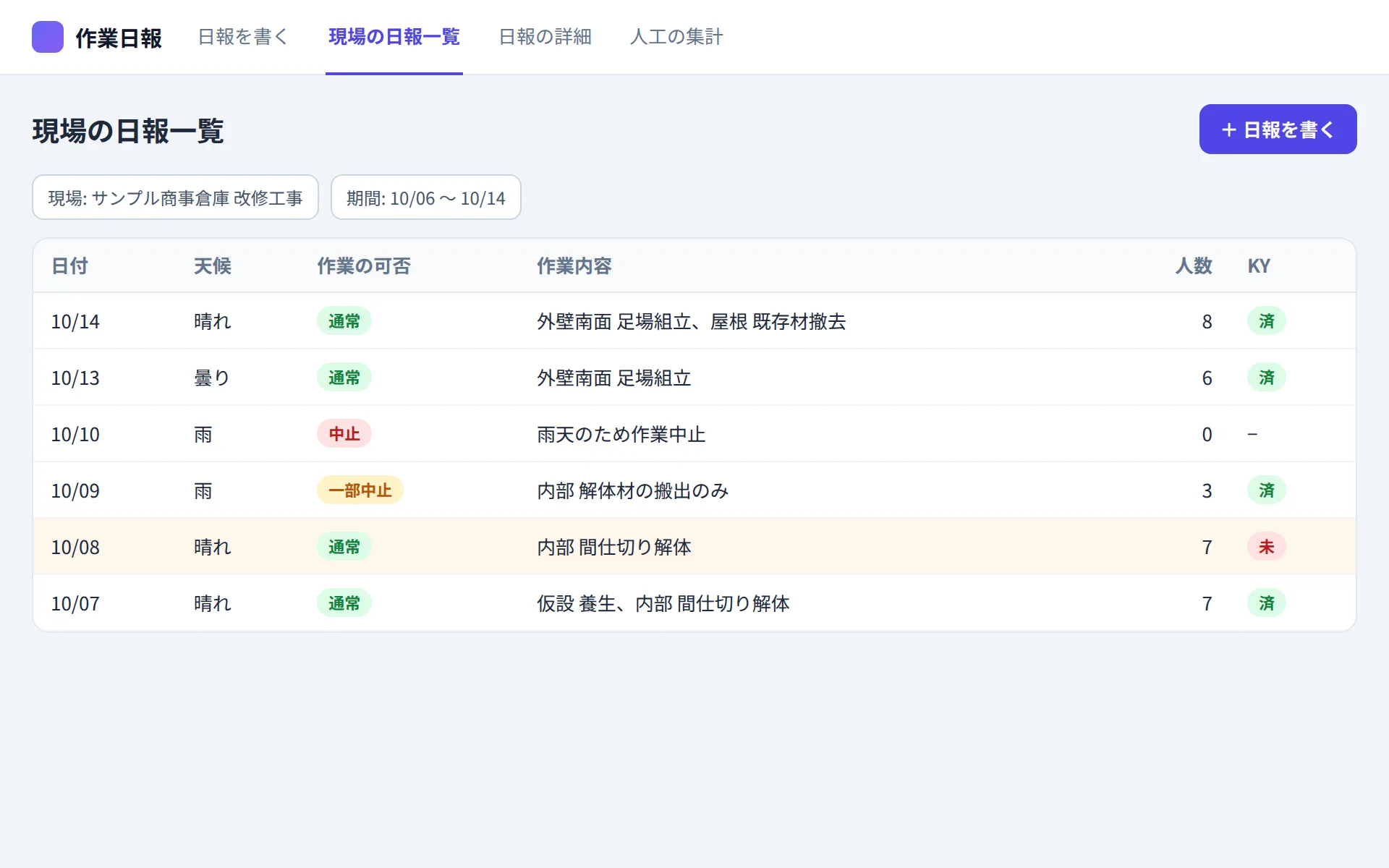Image resolution: width=1389 pixels, height=868 pixels.
Task: Click the 通常 badge in 10/14 row
Action: tap(344, 321)
